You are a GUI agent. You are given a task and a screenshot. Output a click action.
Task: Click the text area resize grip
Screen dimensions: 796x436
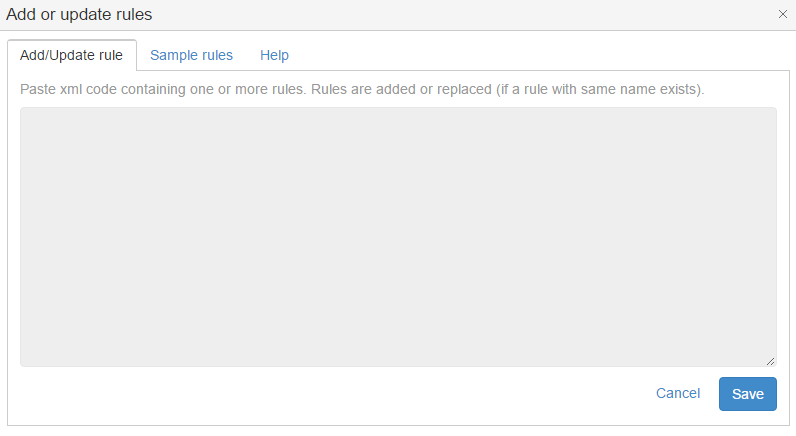[x=770, y=360]
